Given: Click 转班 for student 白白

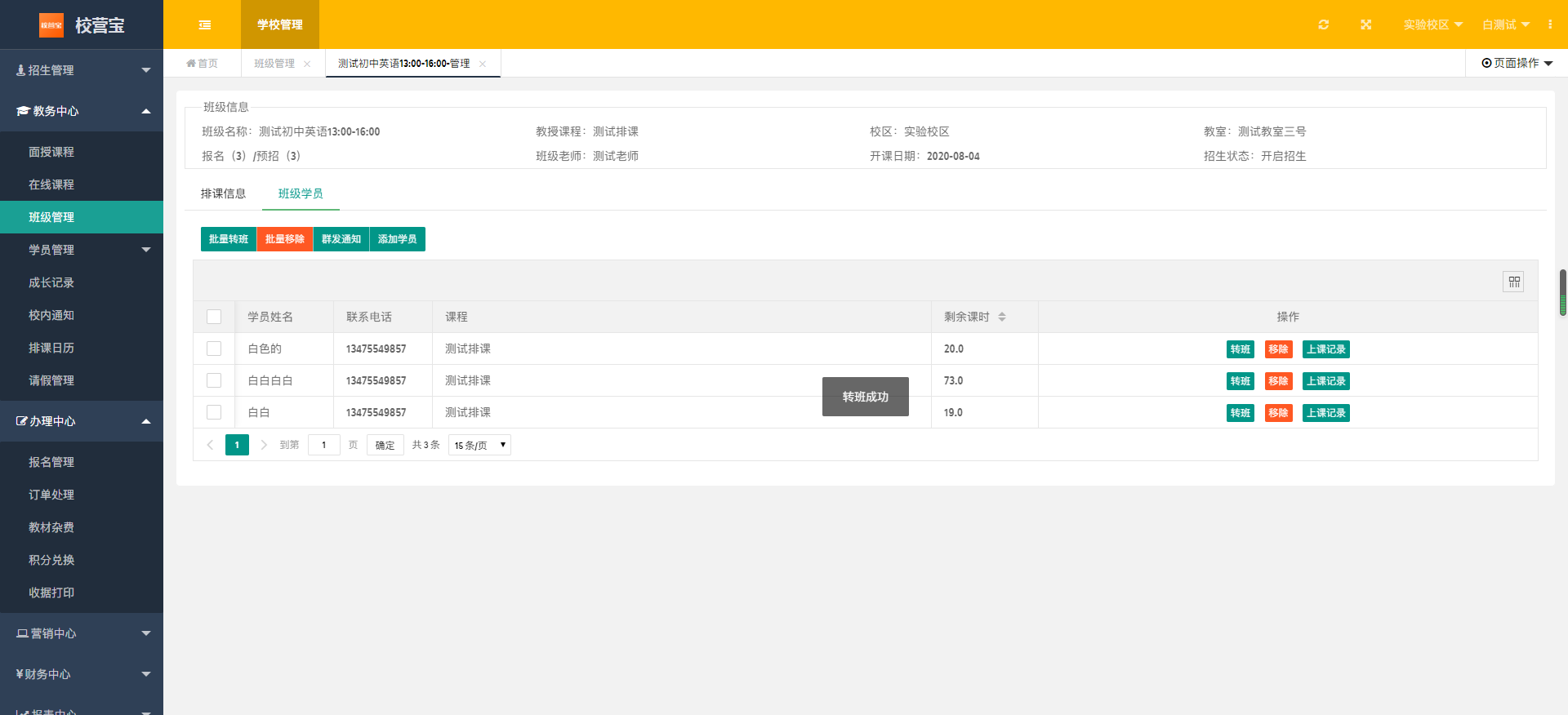Looking at the screenshot, I should (x=1241, y=413).
